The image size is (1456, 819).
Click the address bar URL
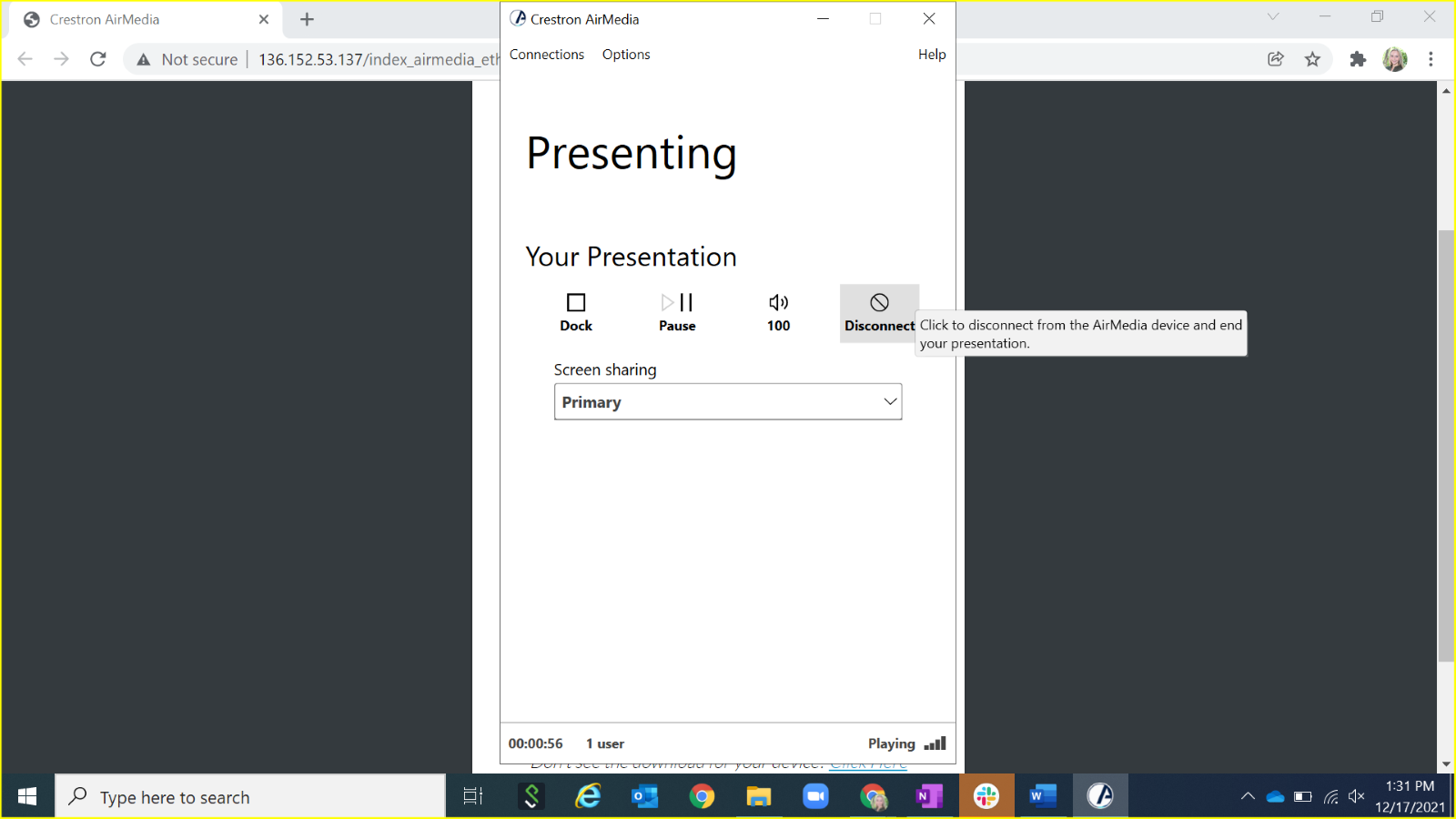pyautogui.click(x=379, y=59)
